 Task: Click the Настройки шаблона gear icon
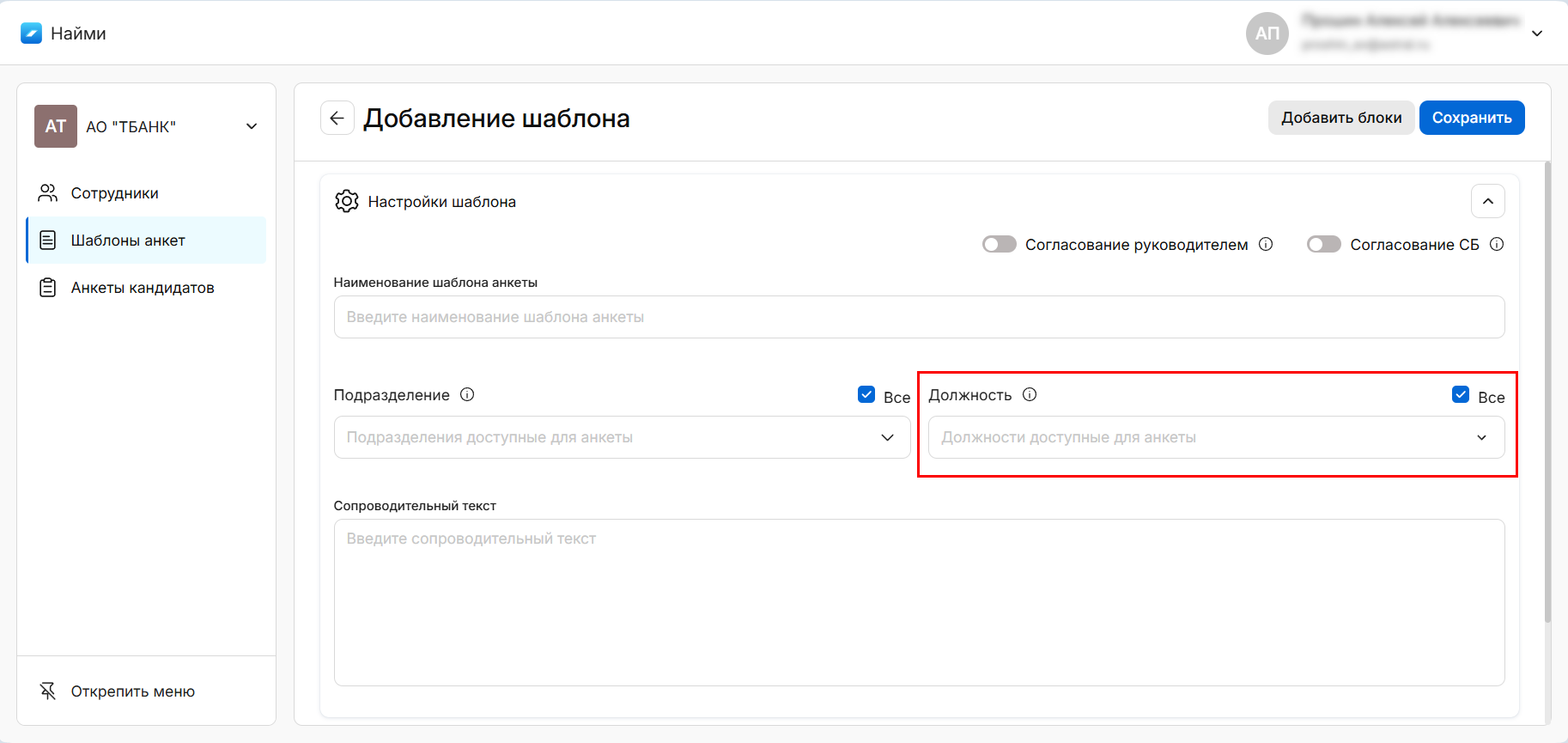(x=347, y=202)
